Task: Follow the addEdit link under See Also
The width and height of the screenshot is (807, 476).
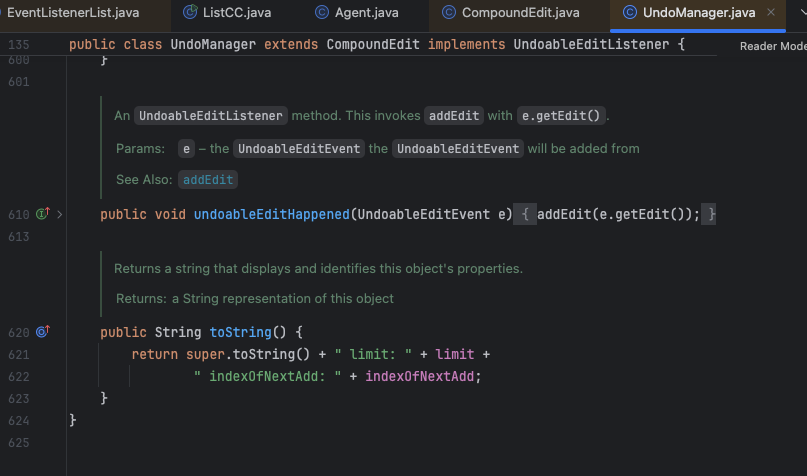Action: 208,180
